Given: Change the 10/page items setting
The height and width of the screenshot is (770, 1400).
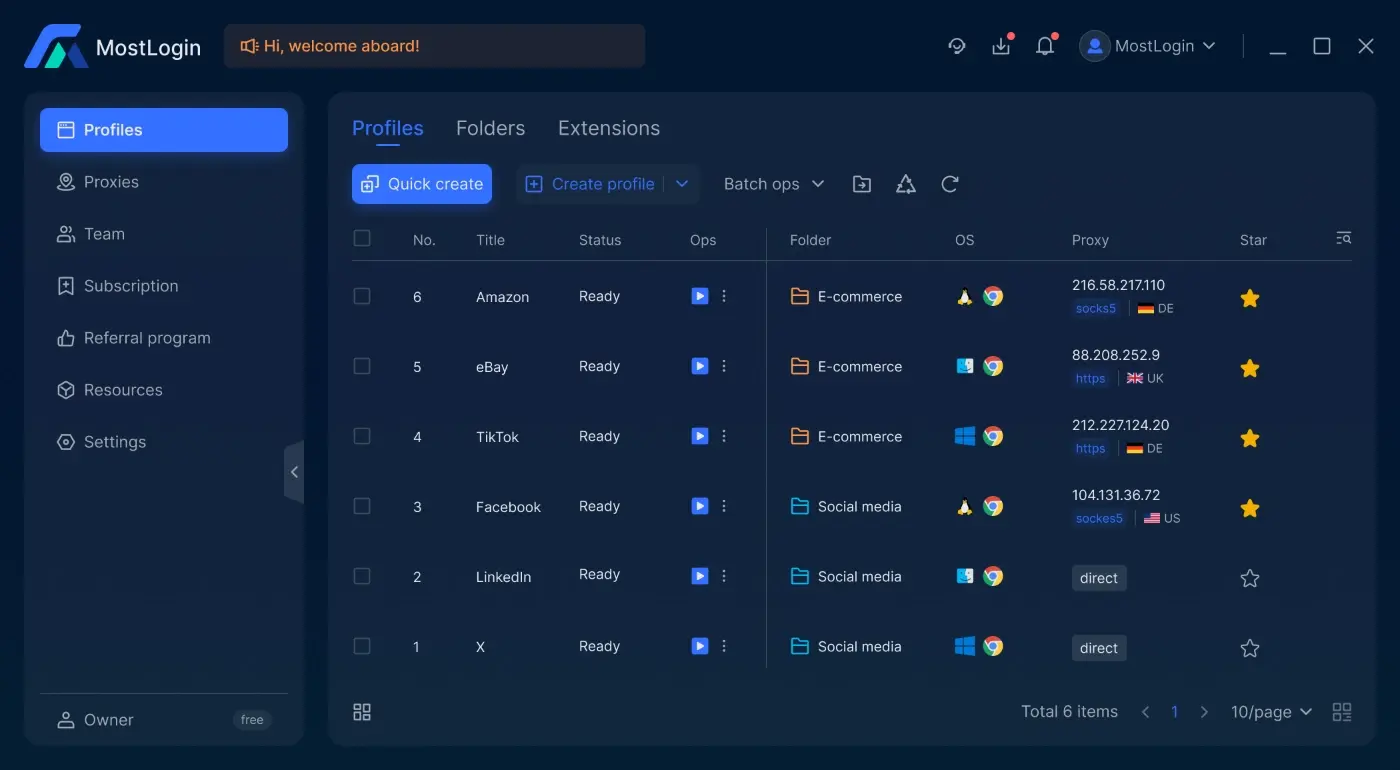Looking at the screenshot, I should click(x=1271, y=712).
